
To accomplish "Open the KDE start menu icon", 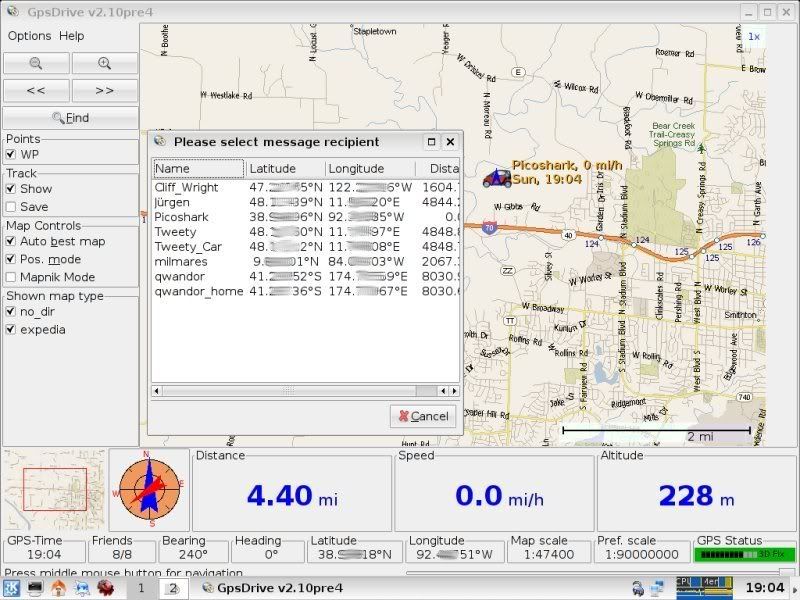I will tap(12, 588).
